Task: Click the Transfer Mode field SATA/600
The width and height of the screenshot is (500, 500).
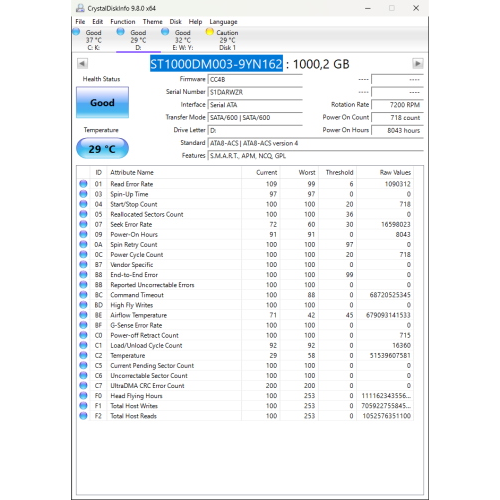Action: 255,117
